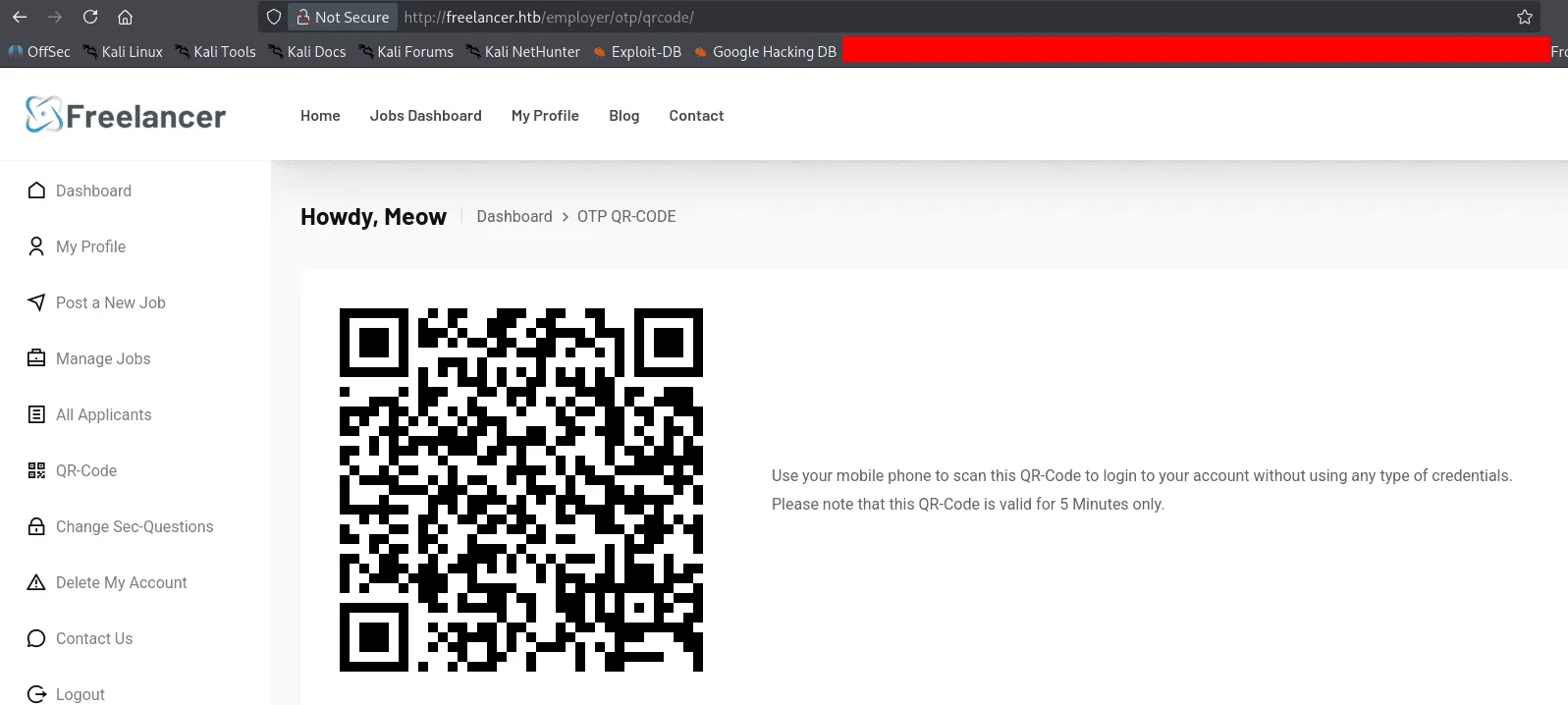Viewport: 1568px width, 705px height.
Task: Open the browser home page icon
Action: 125,17
